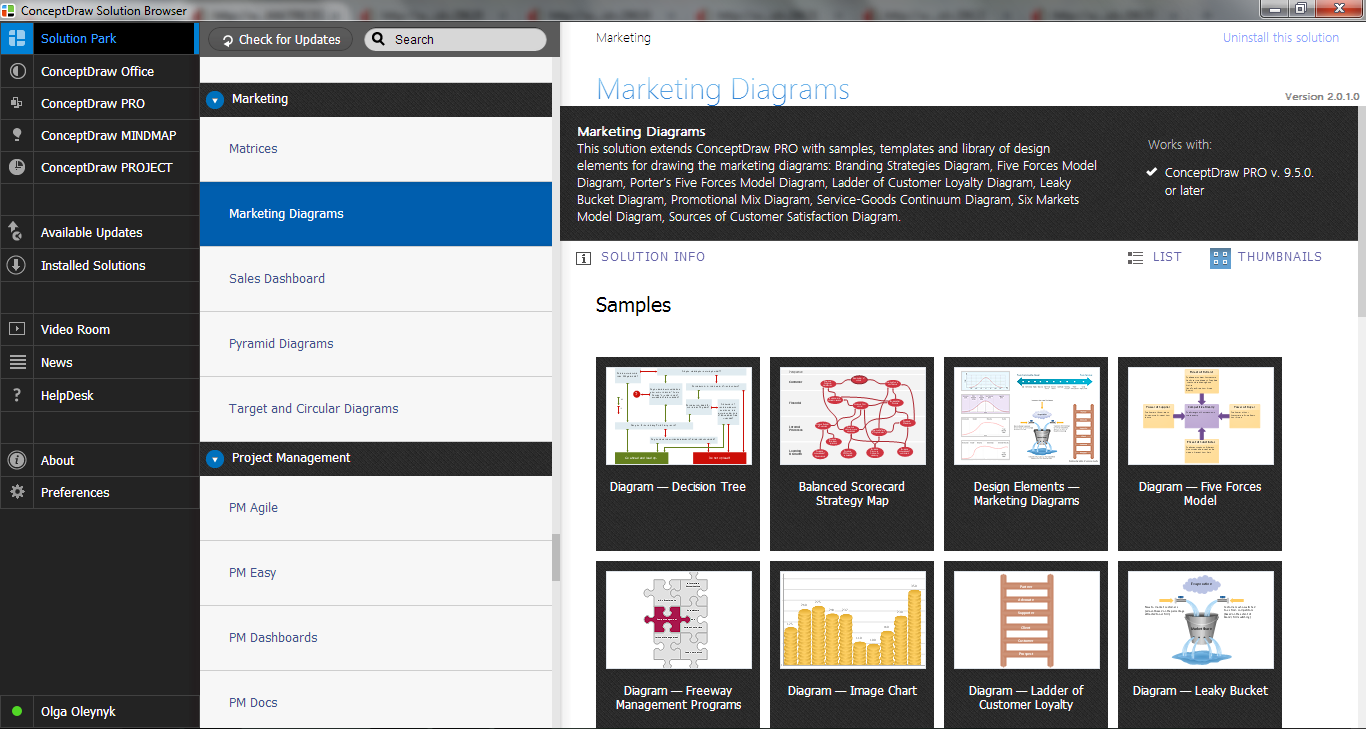Select Target and Circular Diagrams solution
The image size is (1366, 729).
pyautogui.click(x=376, y=409)
